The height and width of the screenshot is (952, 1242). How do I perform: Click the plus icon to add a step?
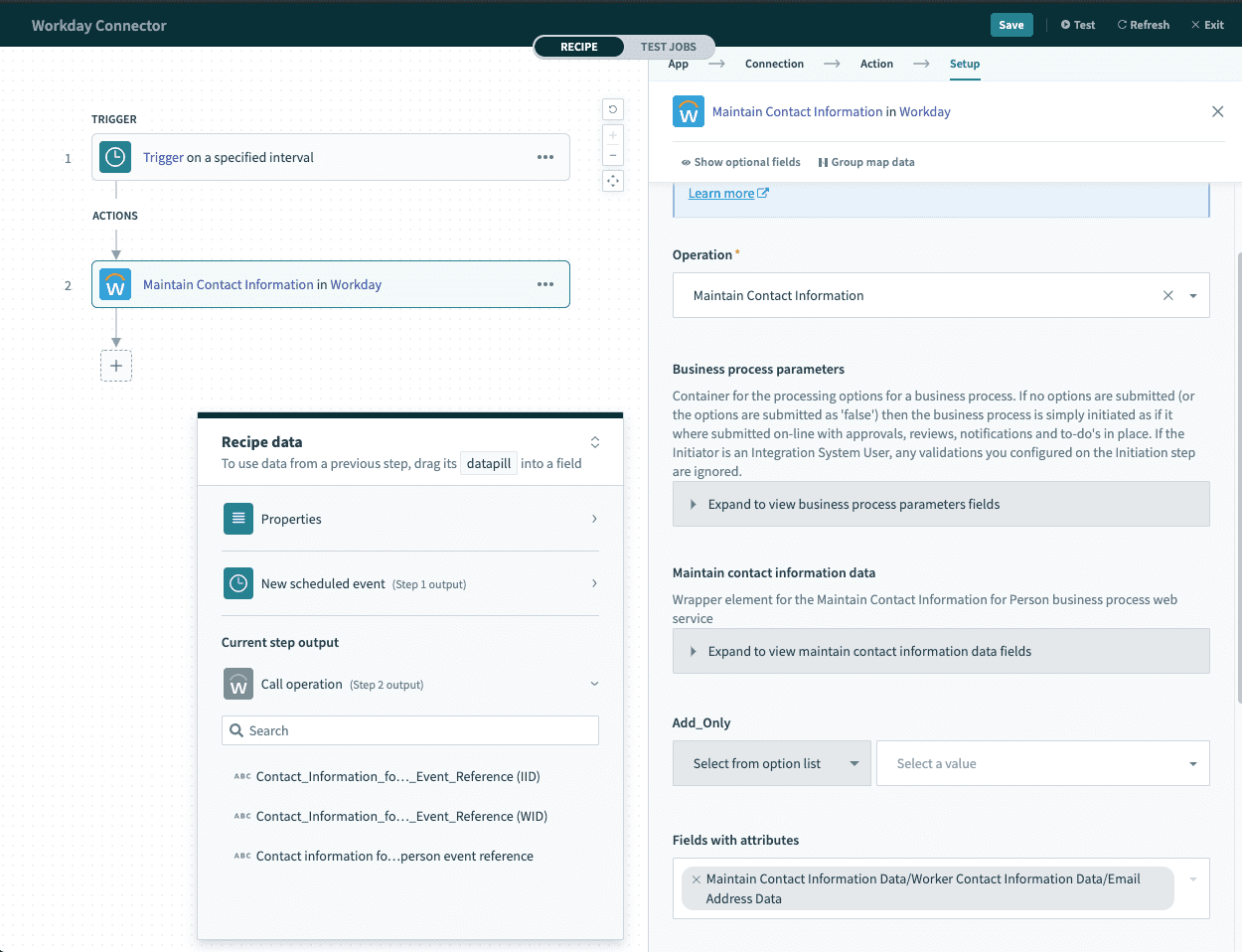coord(116,366)
